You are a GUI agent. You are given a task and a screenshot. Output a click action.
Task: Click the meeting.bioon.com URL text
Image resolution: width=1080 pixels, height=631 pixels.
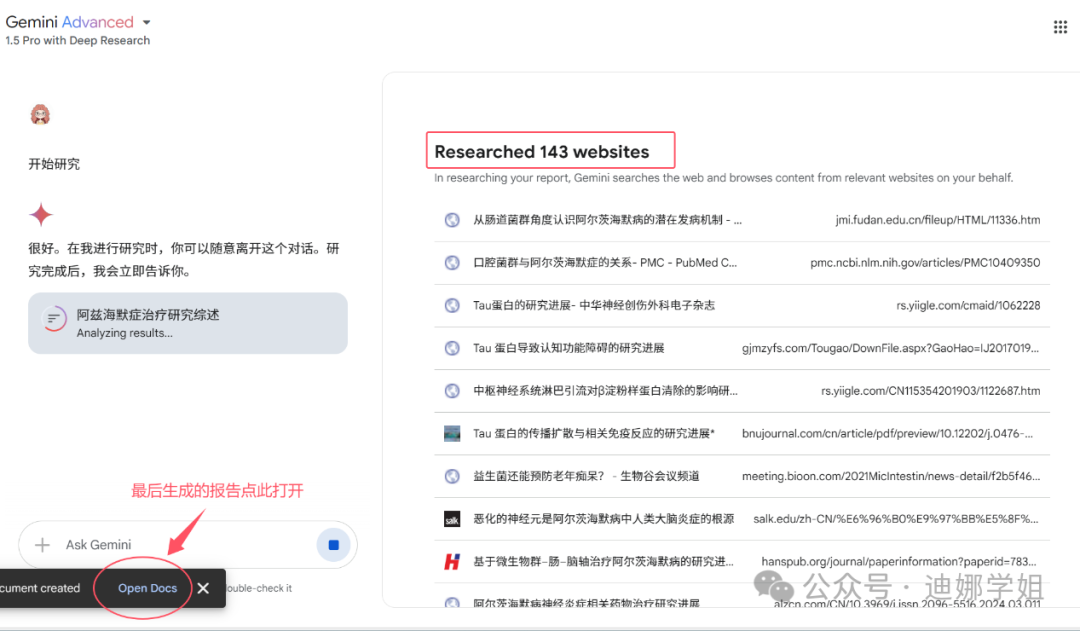tap(891, 477)
